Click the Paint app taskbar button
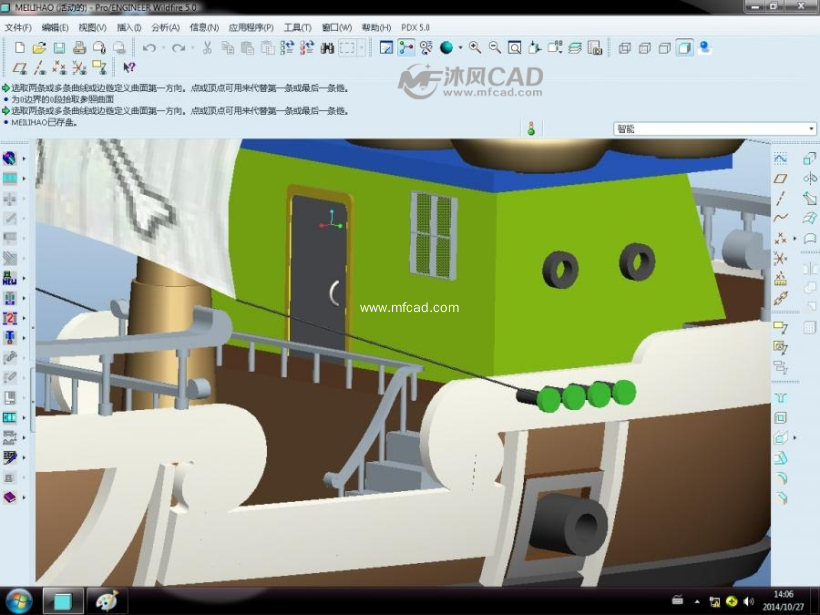This screenshot has width=820, height=615. click(107, 600)
